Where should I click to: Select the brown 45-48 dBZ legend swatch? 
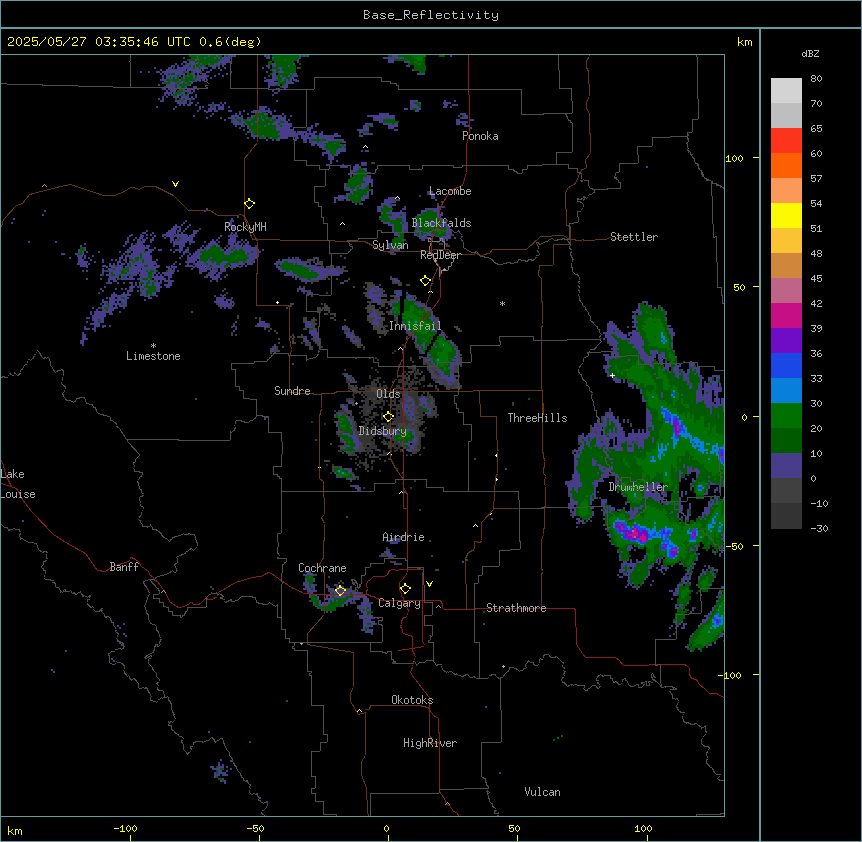(786, 265)
